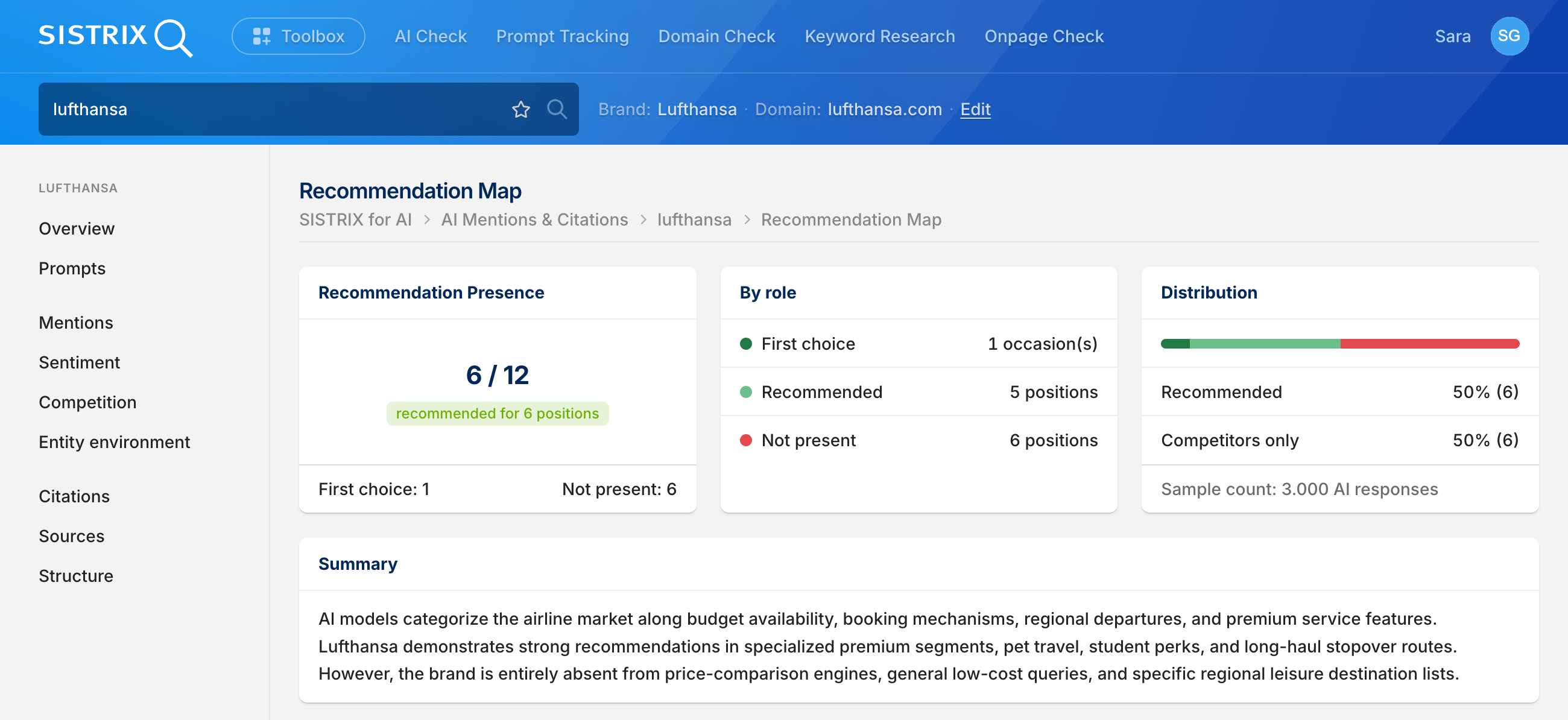This screenshot has height=720, width=1568.
Task: Click the light green distribution bar segment
Action: click(x=1265, y=344)
